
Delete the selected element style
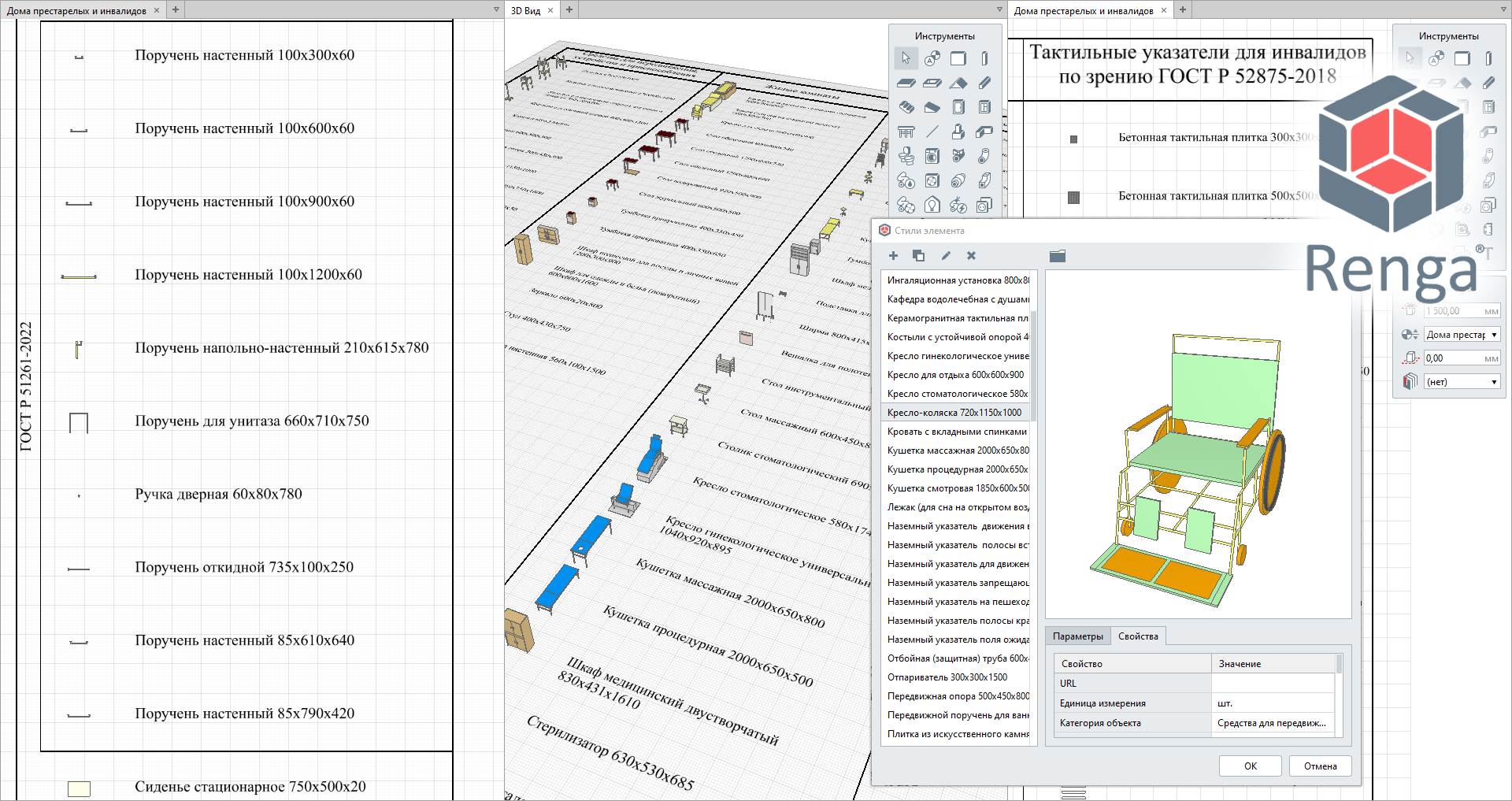click(x=971, y=255)
